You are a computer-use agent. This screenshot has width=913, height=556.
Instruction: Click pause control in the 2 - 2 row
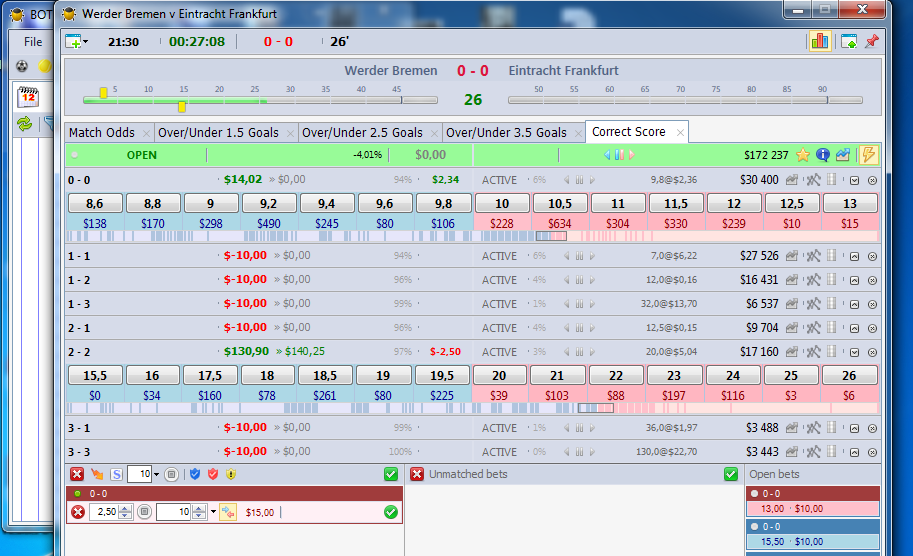(579, 352)
